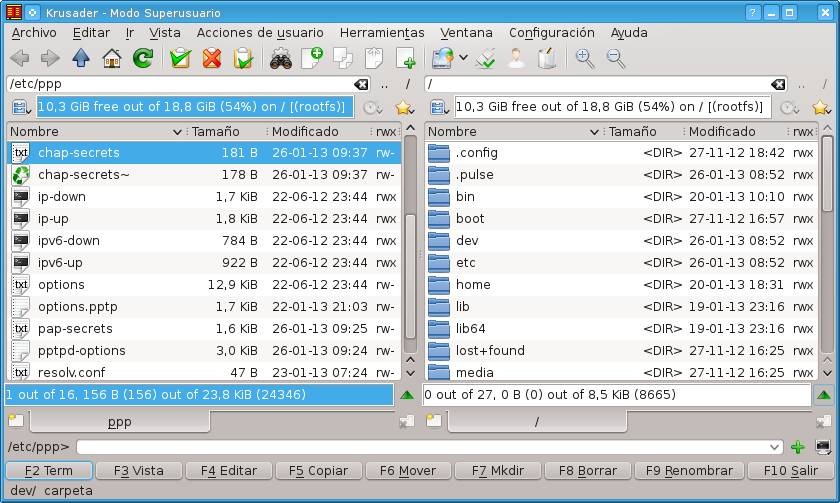840x503 pixels.
Task: Open the Archivo menu
Action: (x=34, y=33)
